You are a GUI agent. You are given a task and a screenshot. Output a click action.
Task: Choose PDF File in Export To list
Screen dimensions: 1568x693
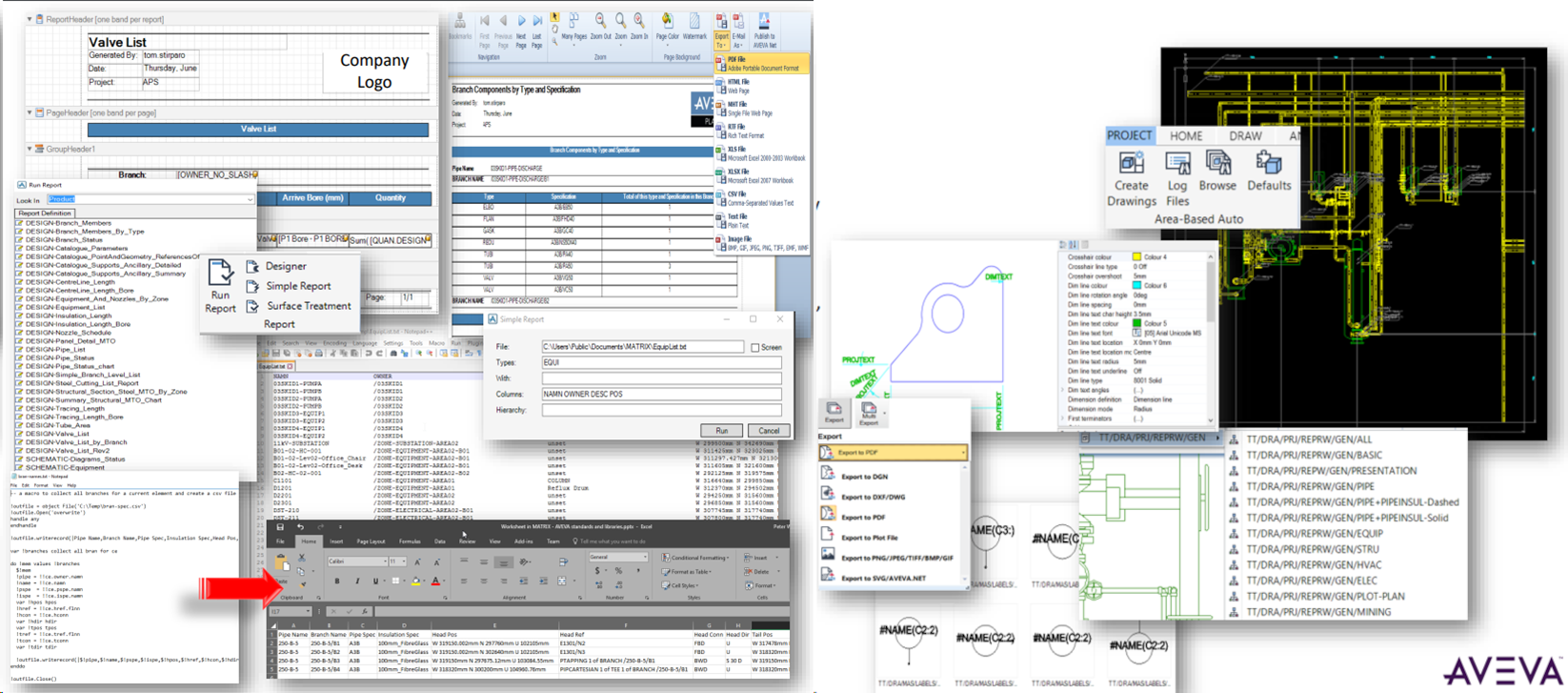761,64
